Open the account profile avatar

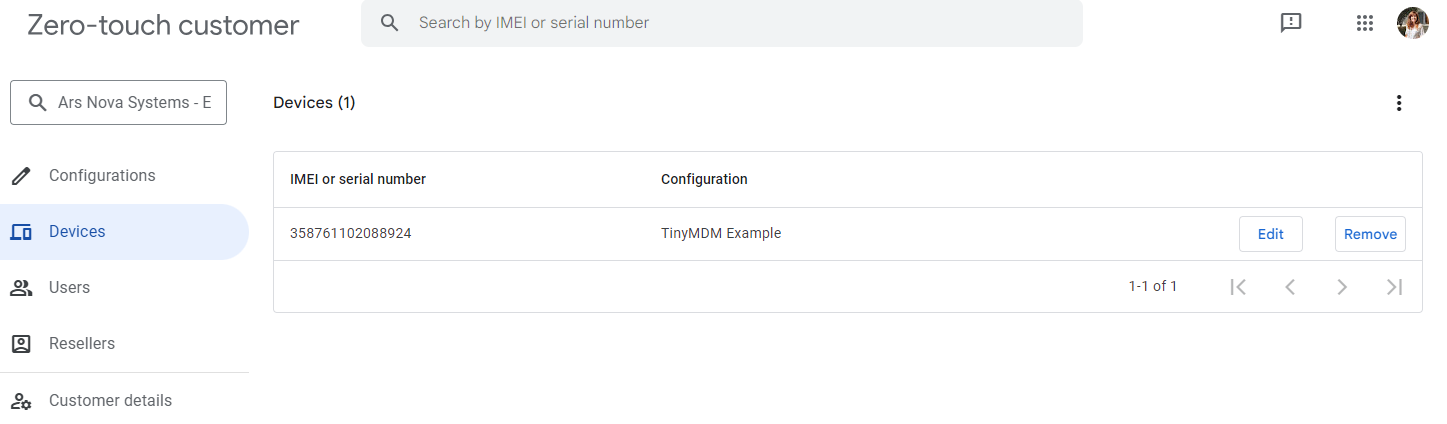coord(1413,23)
